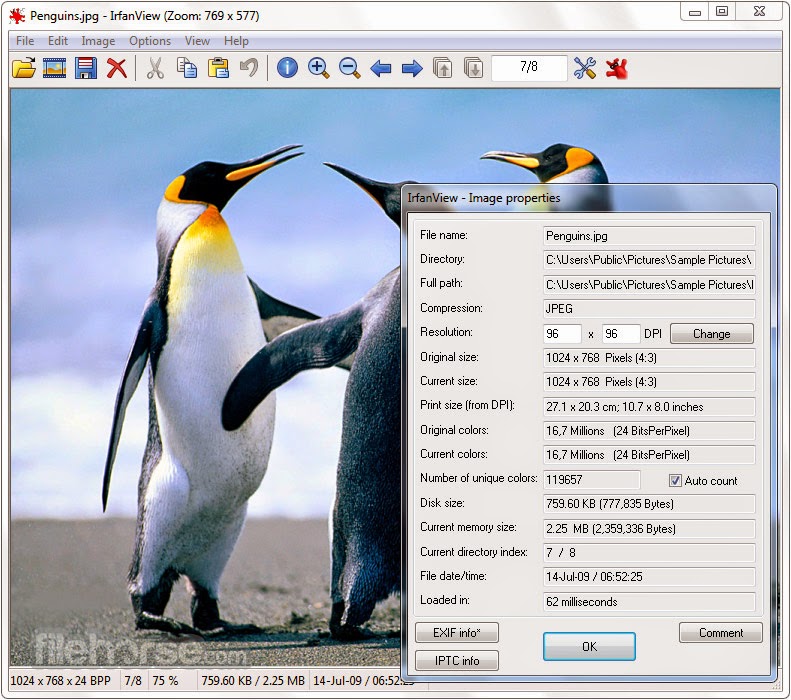
Task: Click the Compression value JPEG
Action: tap(649, 309)
